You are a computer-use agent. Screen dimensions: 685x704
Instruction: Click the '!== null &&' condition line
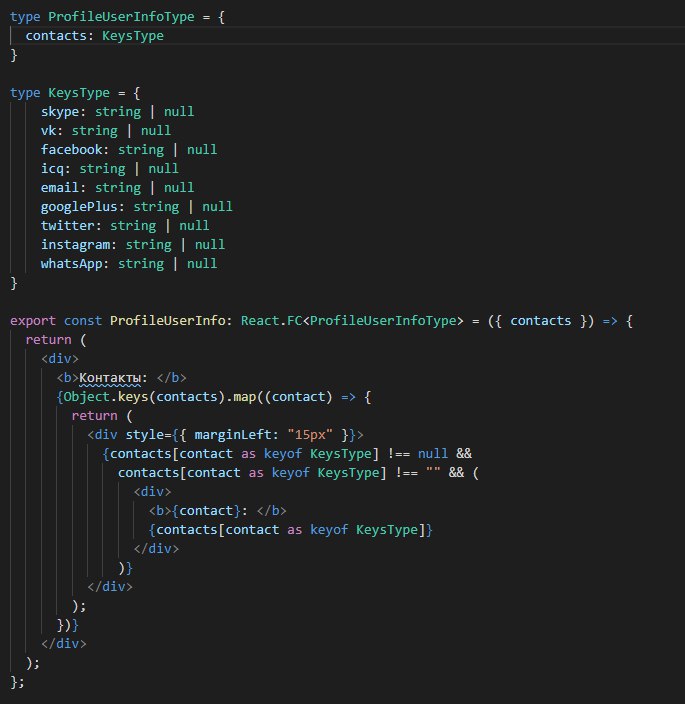(287, 454)
